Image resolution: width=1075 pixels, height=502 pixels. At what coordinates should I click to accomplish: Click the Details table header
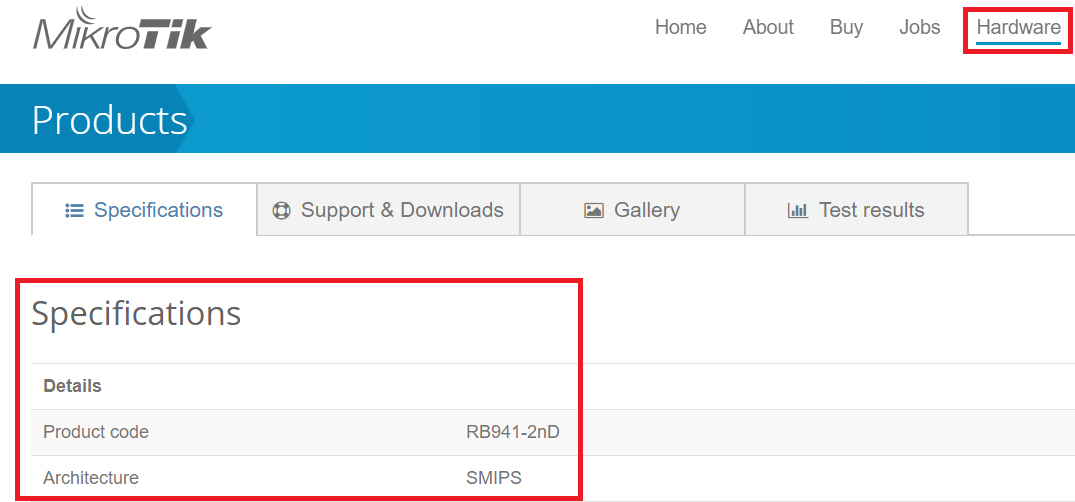(x=72, y=386)
